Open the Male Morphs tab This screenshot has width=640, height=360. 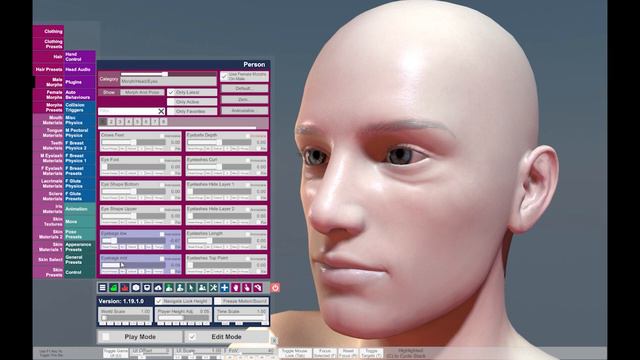[48, 82]
